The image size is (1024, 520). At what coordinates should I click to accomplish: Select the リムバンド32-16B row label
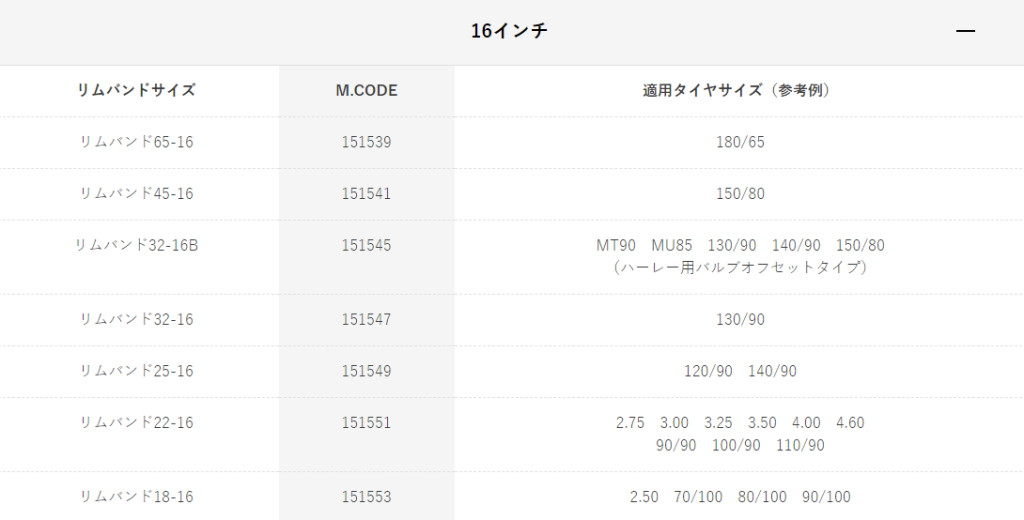(x=136, y=245)
